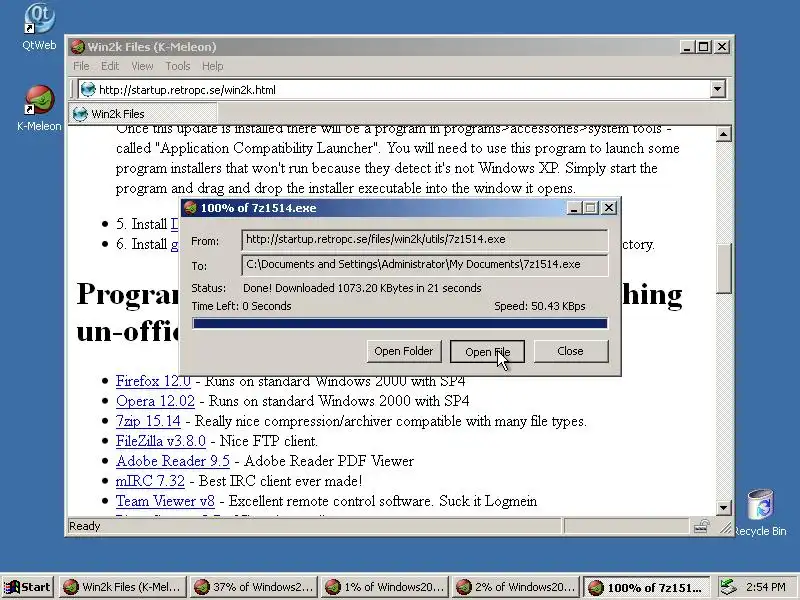Open the View menu
800x600 pixels.
pyautogui.click(x=142, y=66)
